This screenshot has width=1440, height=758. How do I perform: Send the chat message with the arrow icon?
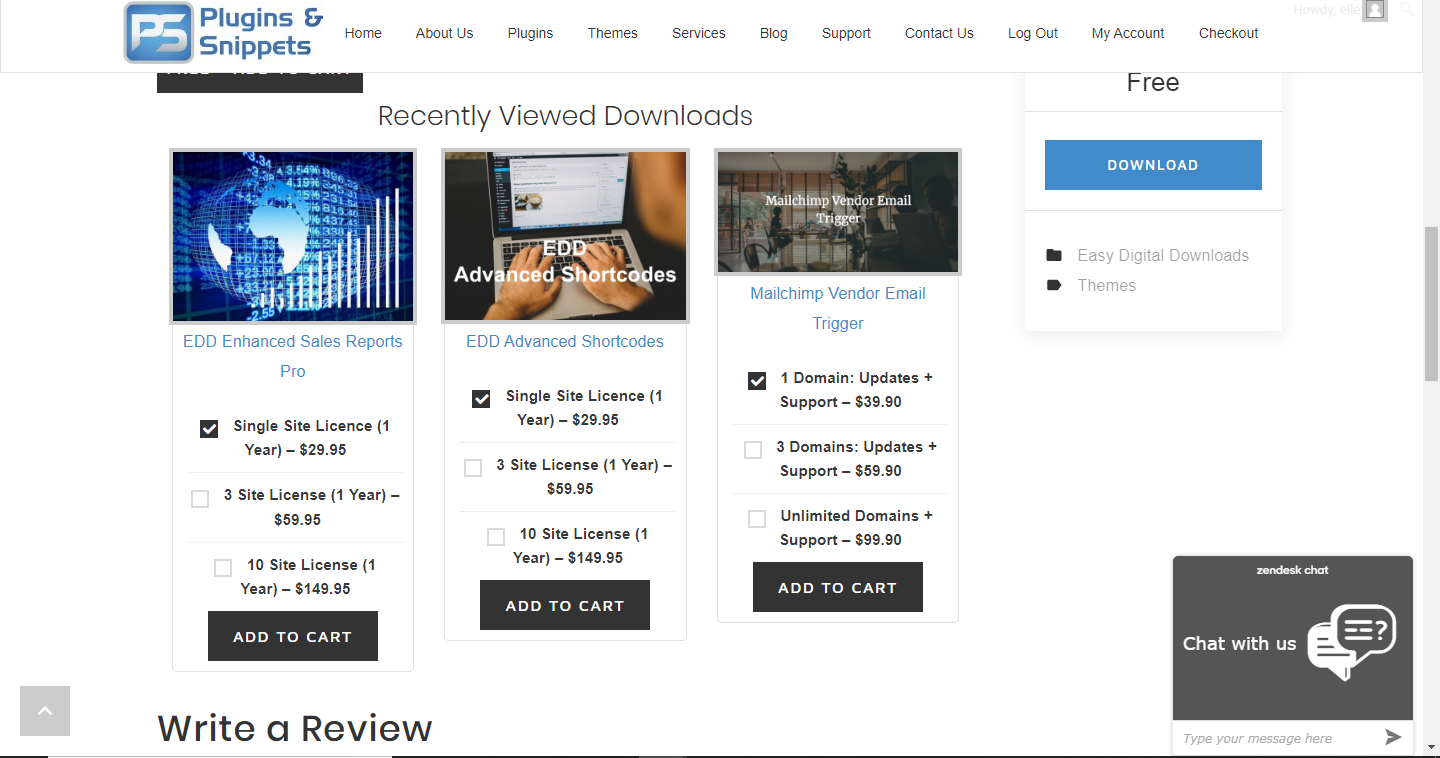pos(1393,738)
